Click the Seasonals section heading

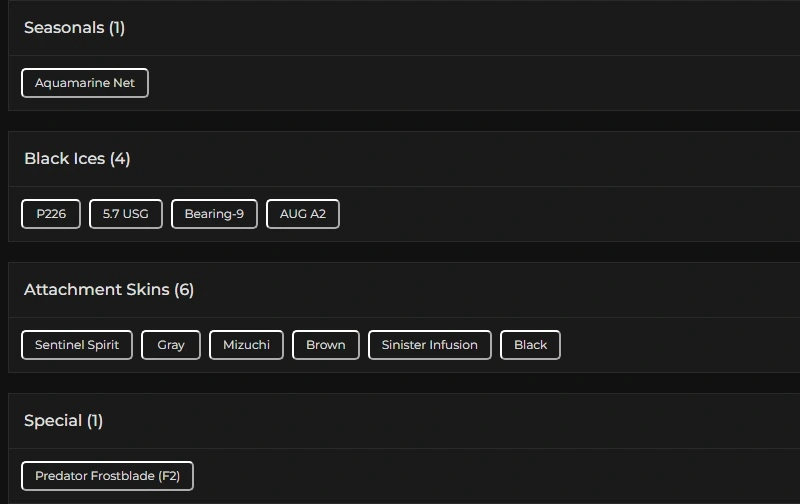coord(64,28)
